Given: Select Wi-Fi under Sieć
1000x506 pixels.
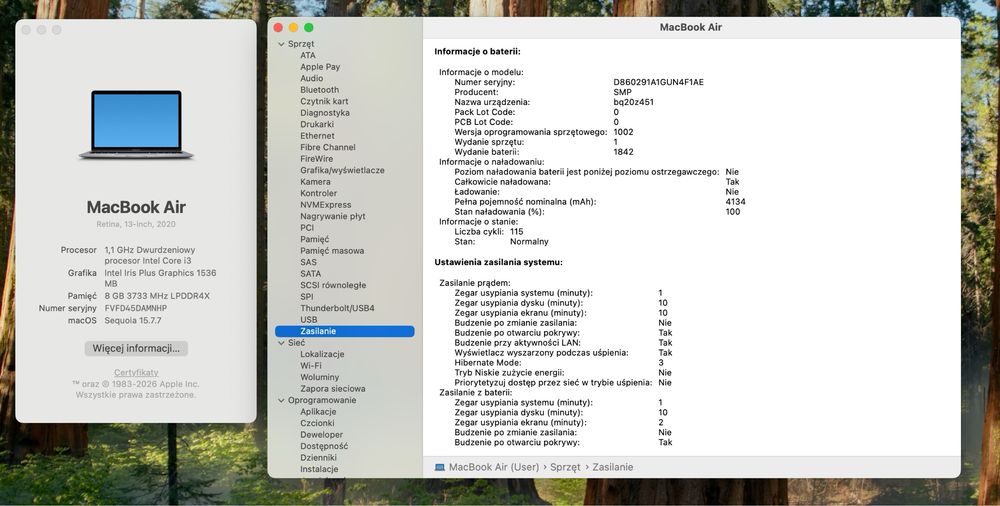Looking at the screenshot, I should coord(311,366).
